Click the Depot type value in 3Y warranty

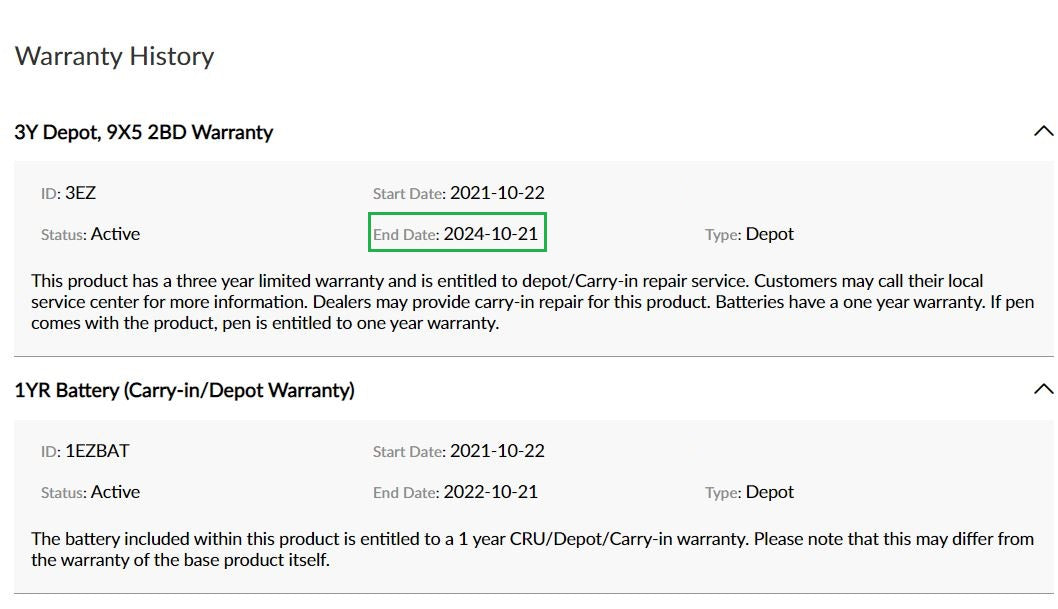click(770, 234)
